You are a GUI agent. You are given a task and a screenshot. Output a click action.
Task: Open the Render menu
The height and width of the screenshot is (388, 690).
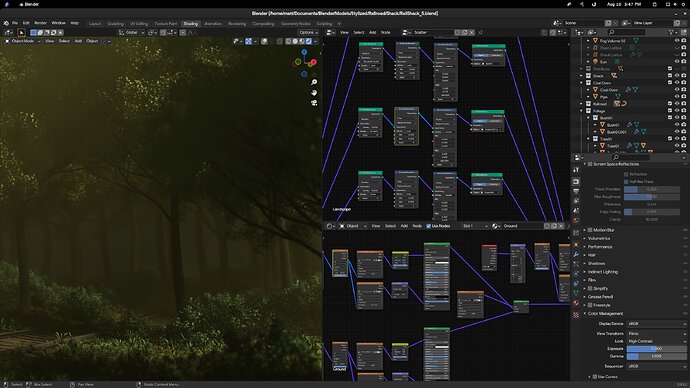[40, 23]
